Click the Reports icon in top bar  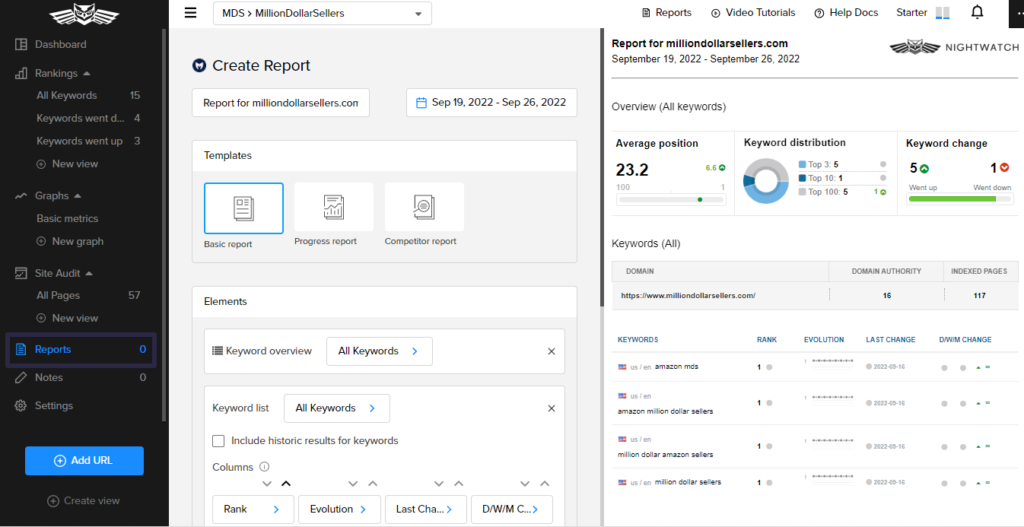tap(647, 12)
